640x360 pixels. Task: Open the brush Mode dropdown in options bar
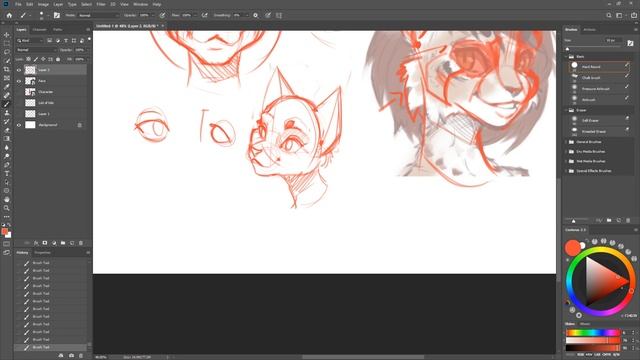pos(98,16)
